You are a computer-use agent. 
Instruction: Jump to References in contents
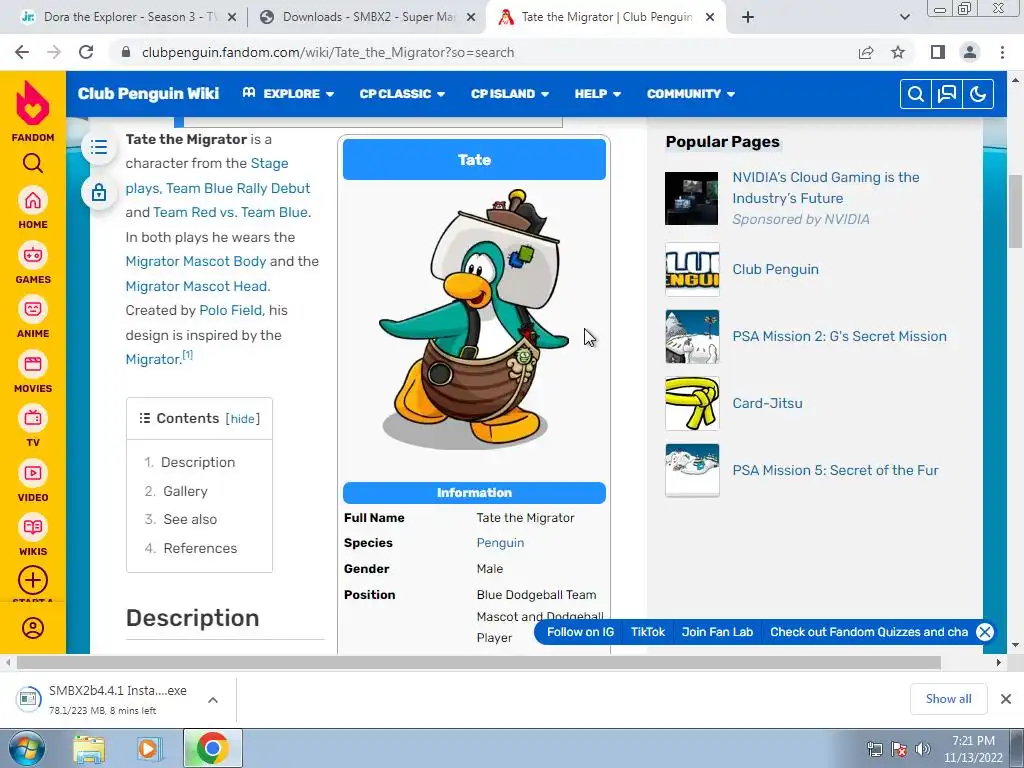(200, 549)
